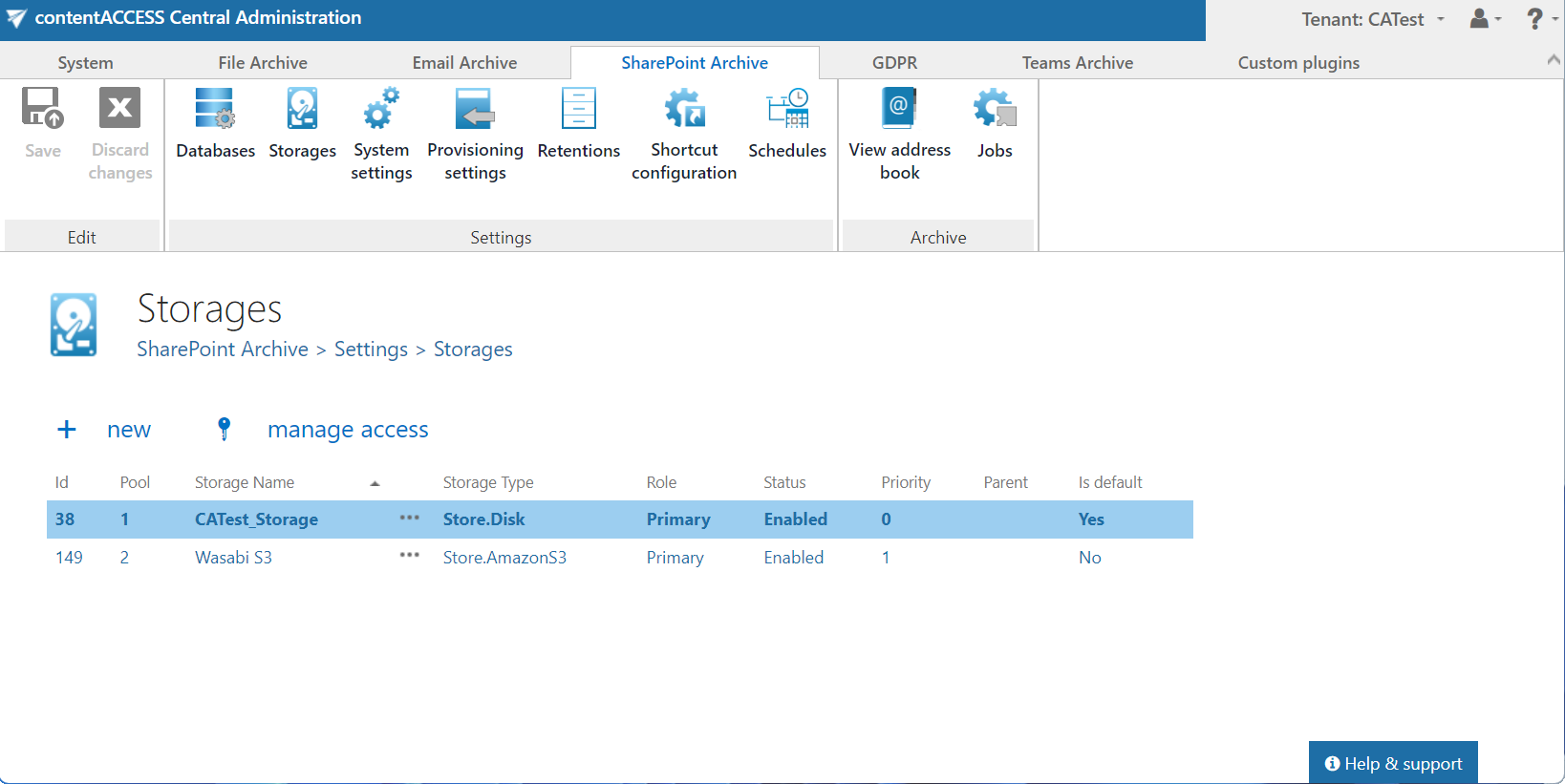The image size is (1565, 784).
Task: Sort by the Parent column header
Action: [x=1006, y=482]
